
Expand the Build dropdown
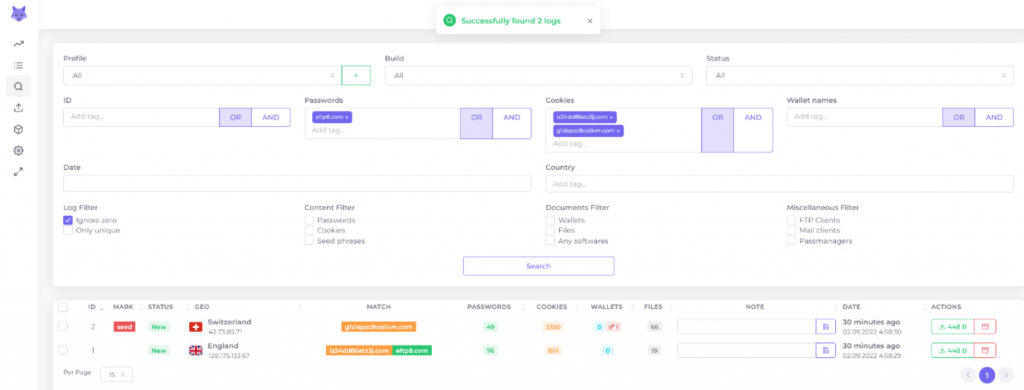(x=538, y=75)
